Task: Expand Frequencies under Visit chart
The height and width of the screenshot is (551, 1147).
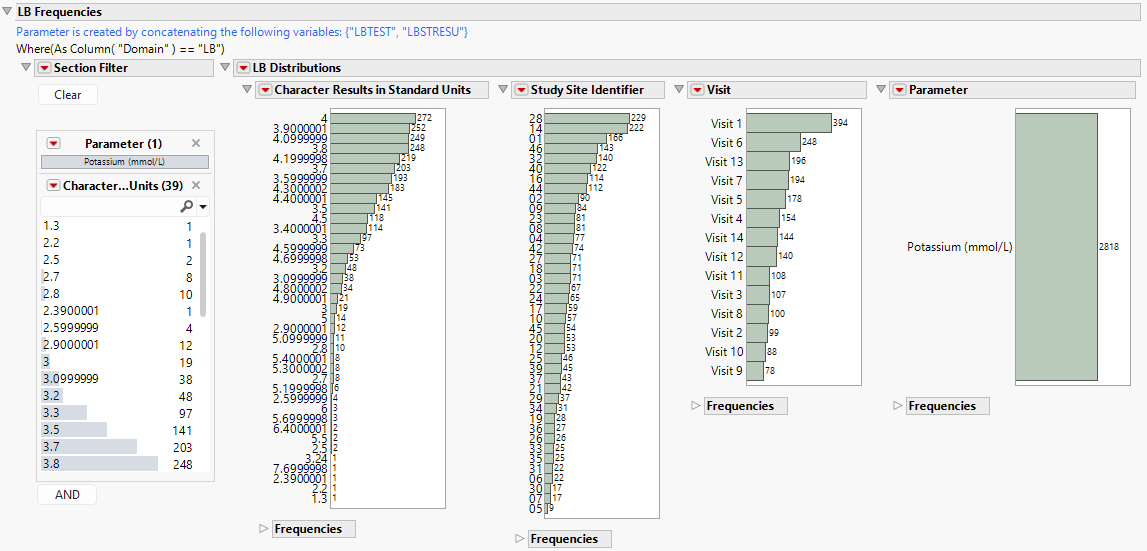Action: [x=696, y=405]
